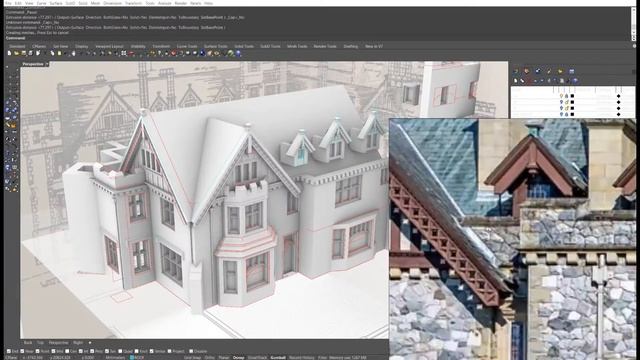Open the Surface menu

tap(56, 3)
